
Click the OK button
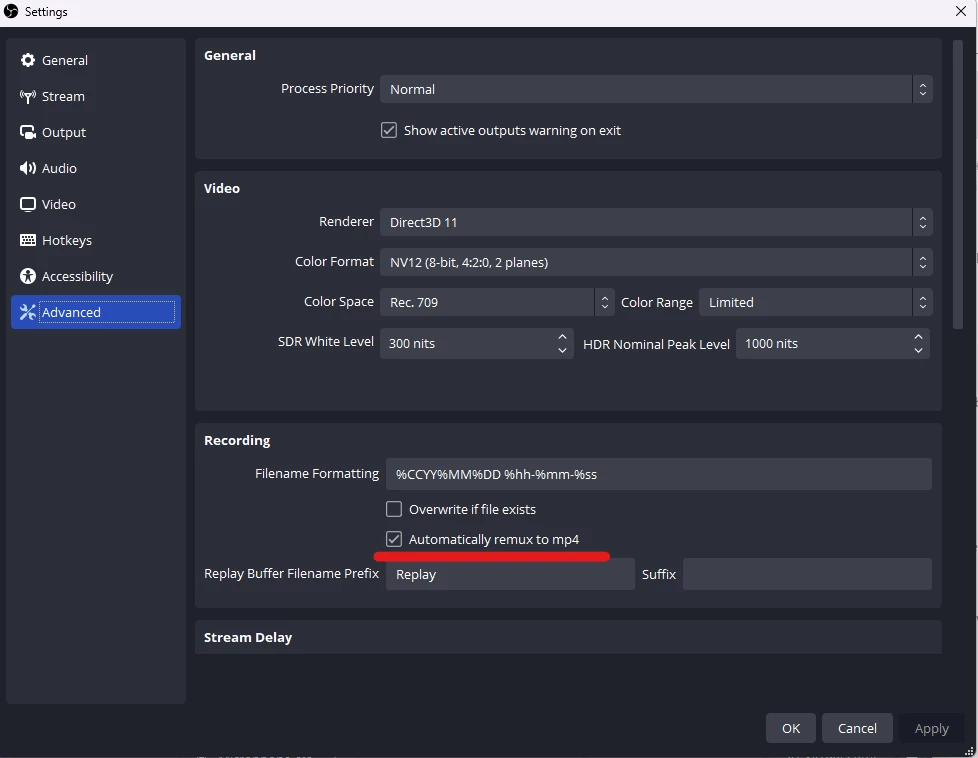[x=791, y=728]
